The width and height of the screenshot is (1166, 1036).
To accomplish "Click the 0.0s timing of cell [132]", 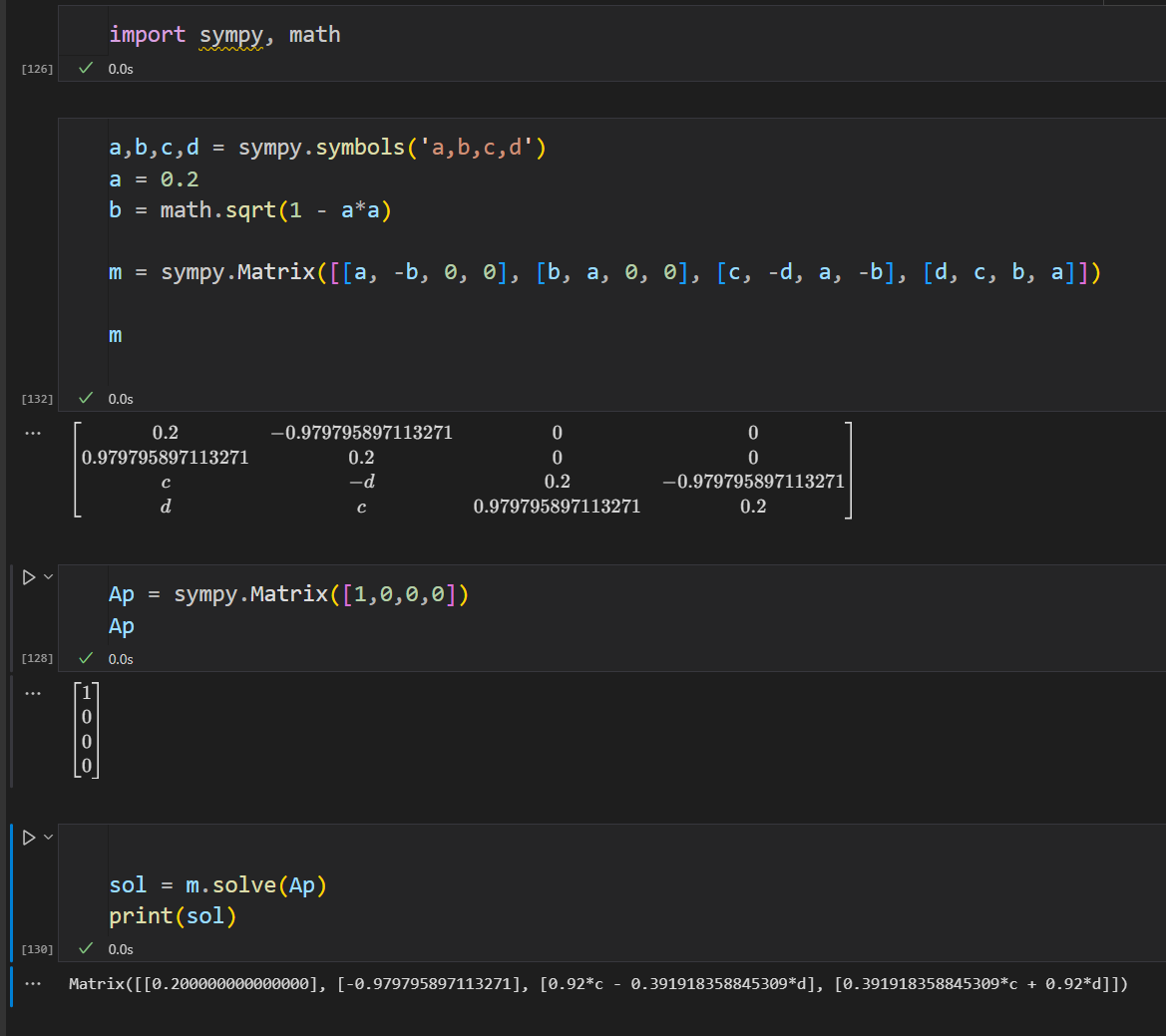I will pos(121,399).
